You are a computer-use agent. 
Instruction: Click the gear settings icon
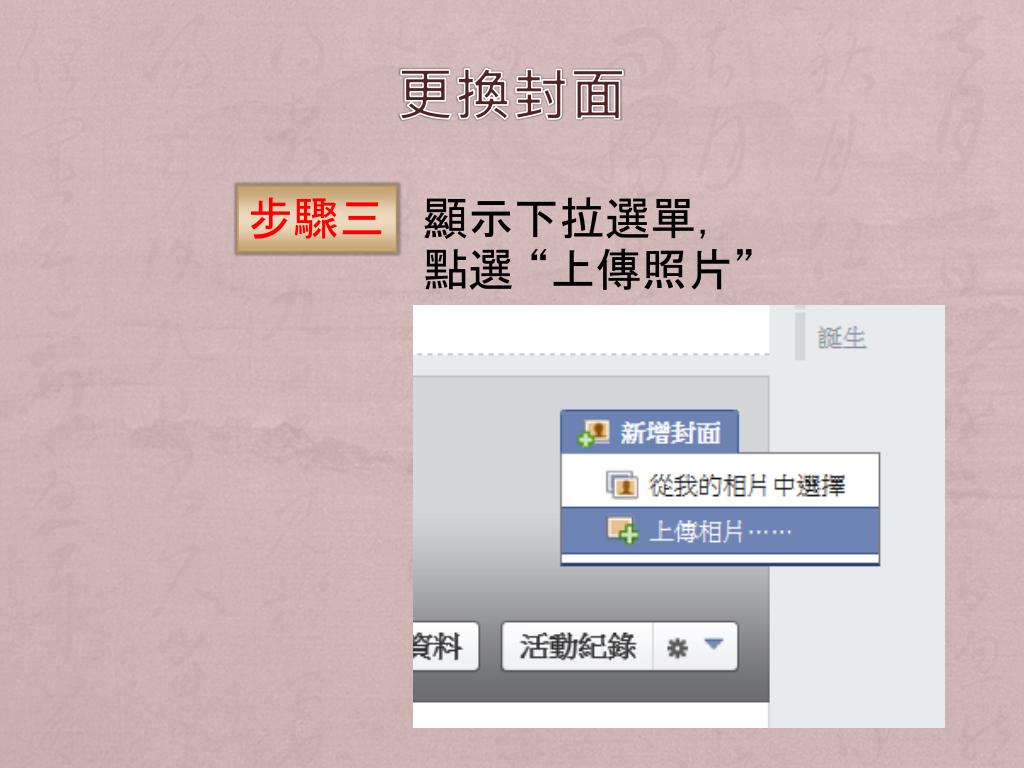677,648
